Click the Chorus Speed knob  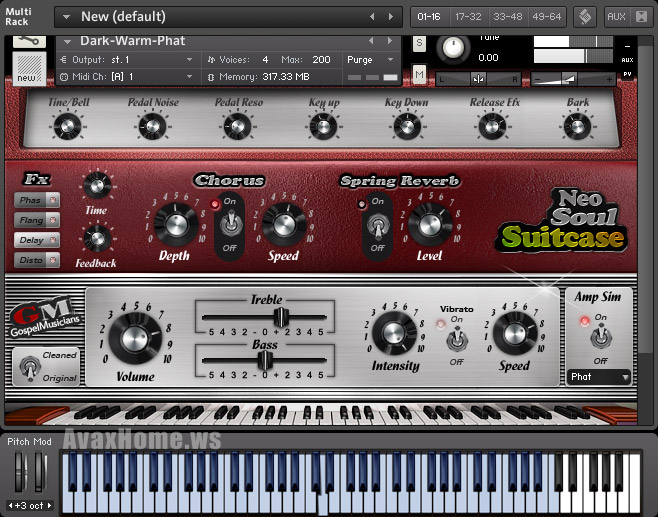click(284, 225)
